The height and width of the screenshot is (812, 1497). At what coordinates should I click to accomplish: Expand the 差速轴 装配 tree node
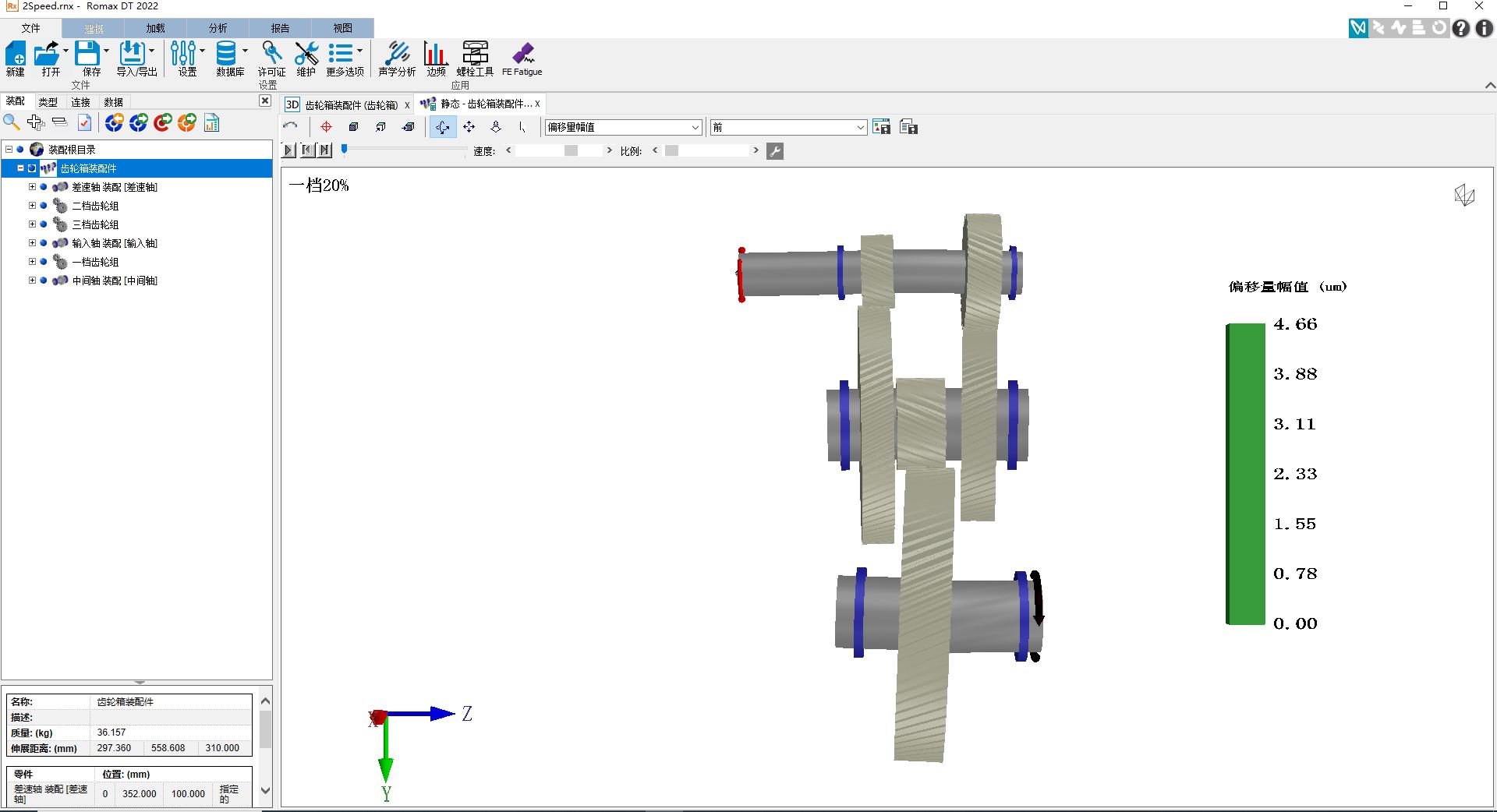coord(32,187)
